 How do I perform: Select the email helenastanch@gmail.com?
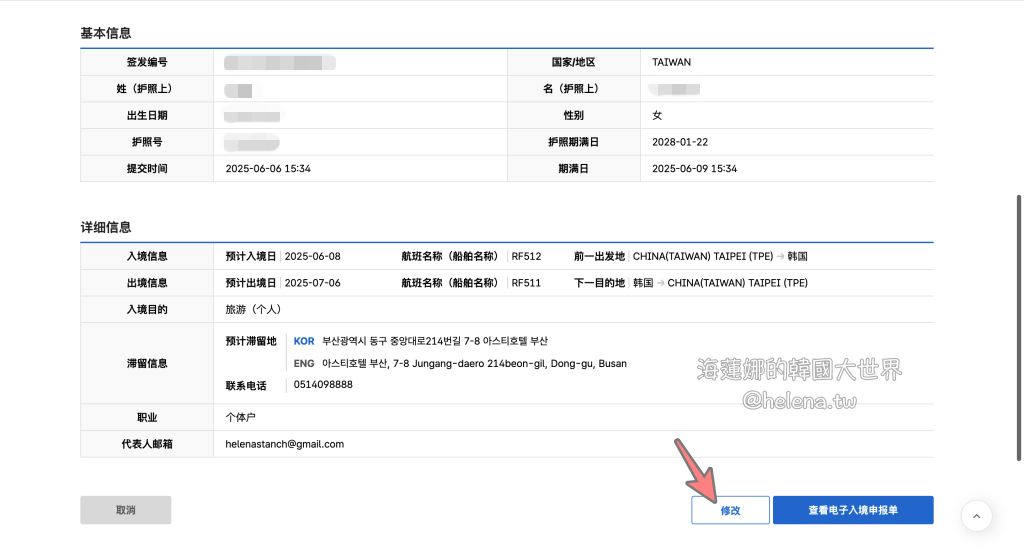(x=285, y=444)
